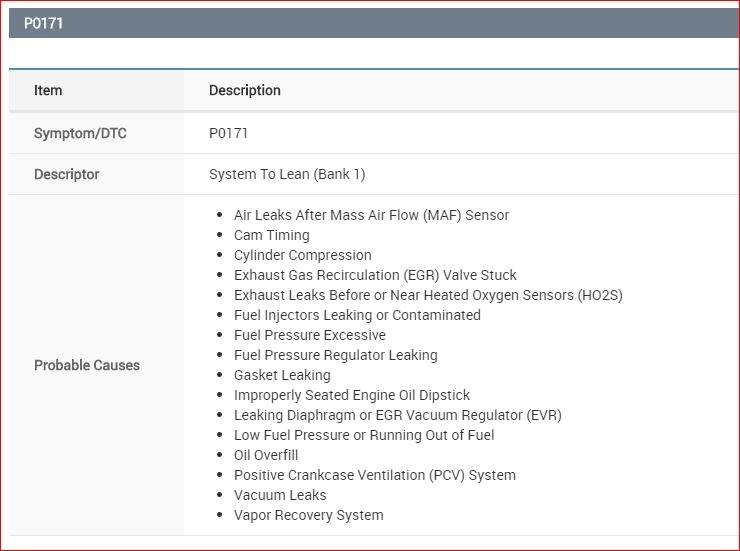Click Exhaust Leaks Before or Near HO2S
740x551 pixels.
point(428,295)
